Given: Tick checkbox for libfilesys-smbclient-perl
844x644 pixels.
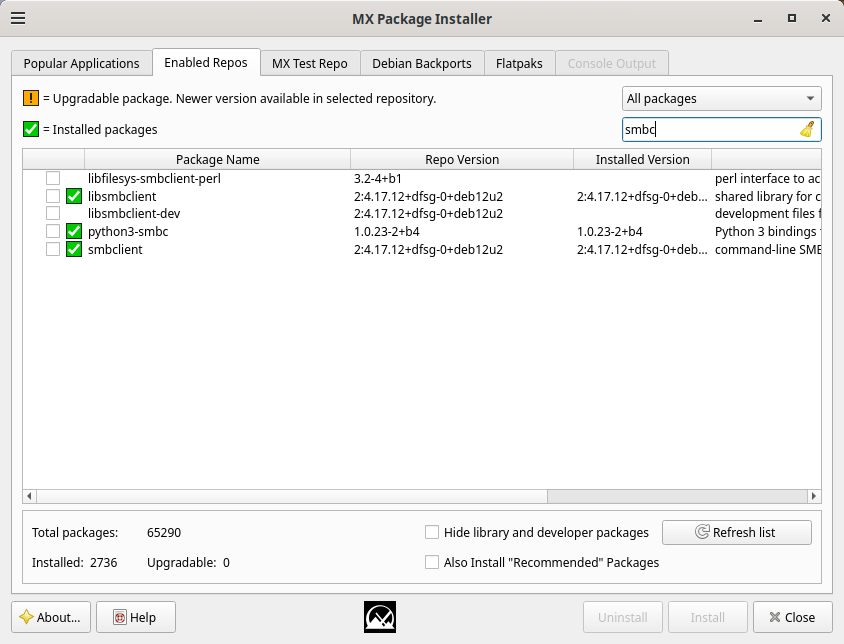Looking at the screenshot, I should pyautogui.click(x=53, y=178).
